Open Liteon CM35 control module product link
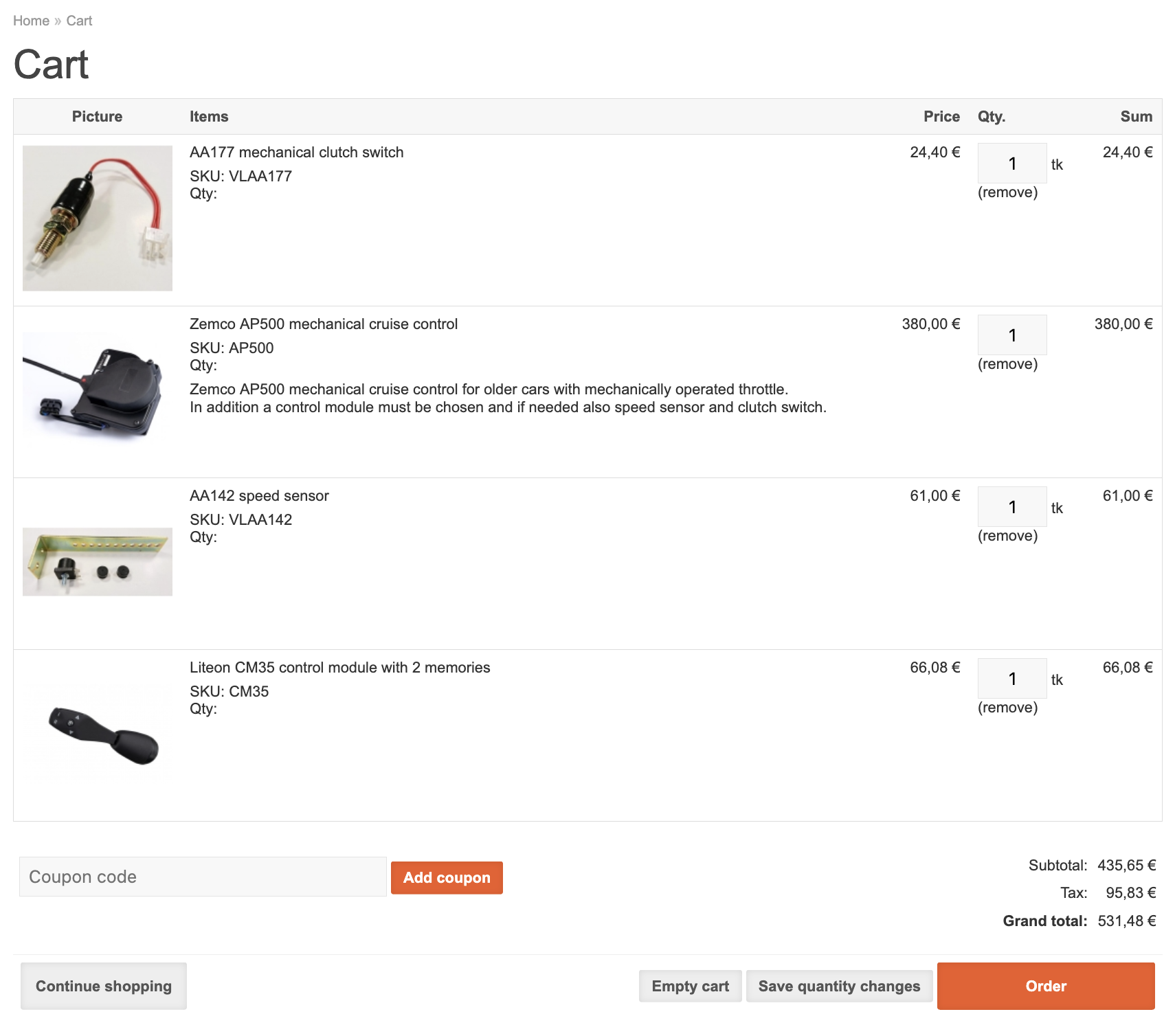1175x1036 pixels. click(339, 668)
